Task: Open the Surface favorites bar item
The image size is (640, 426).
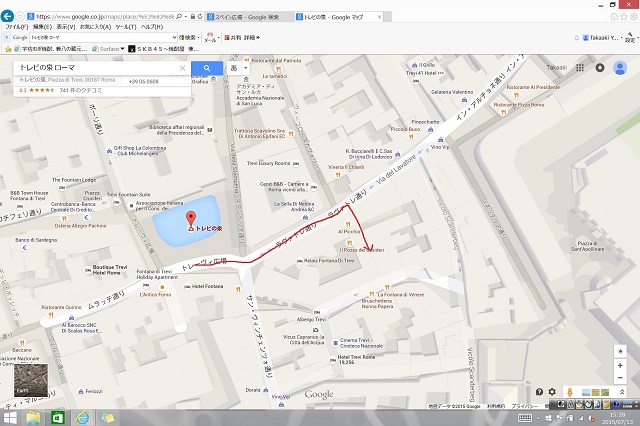Action: pos(106,49)
